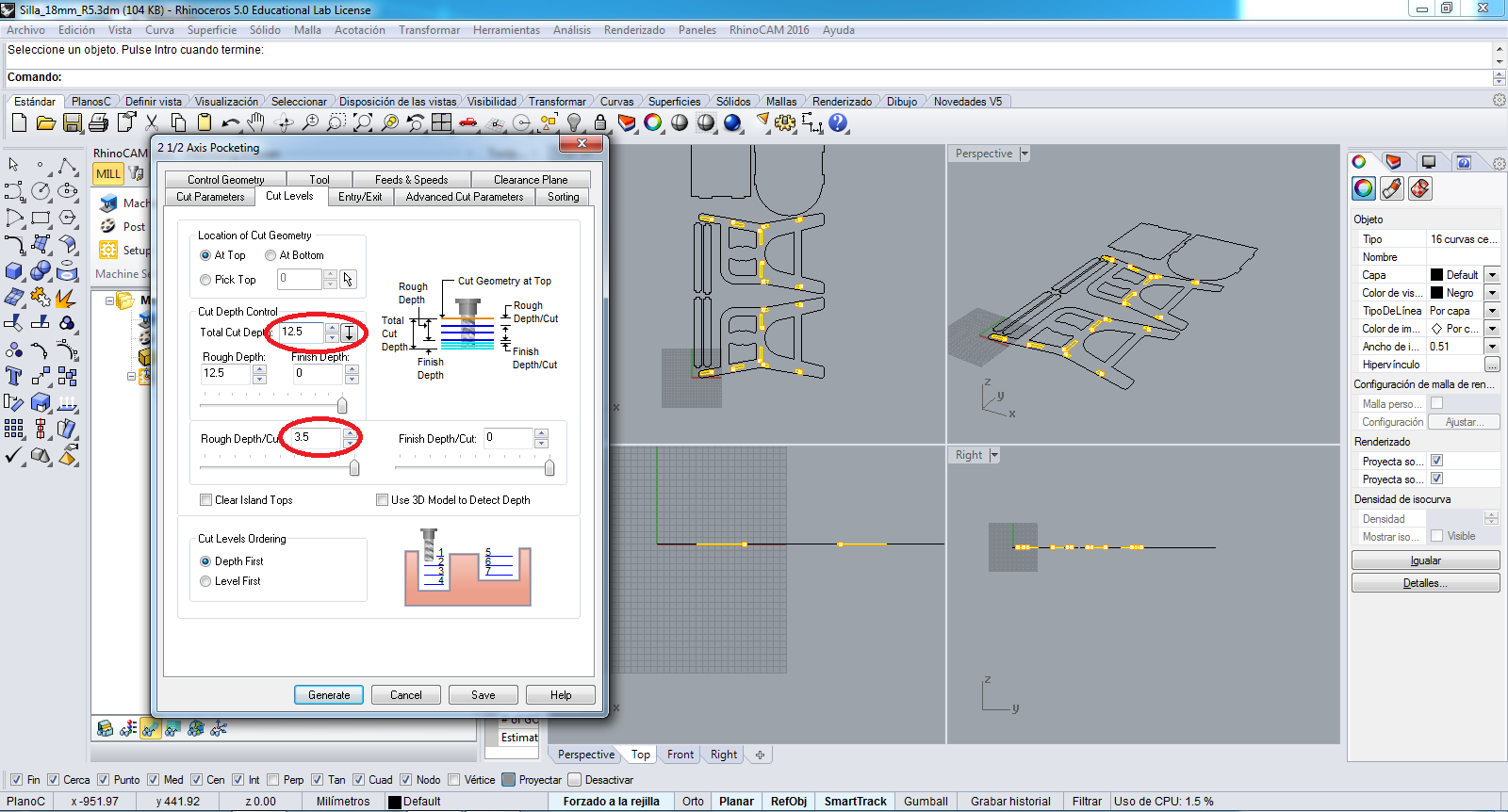
Task: Select the Rectangle tool icon
Action: coord(41,218)
